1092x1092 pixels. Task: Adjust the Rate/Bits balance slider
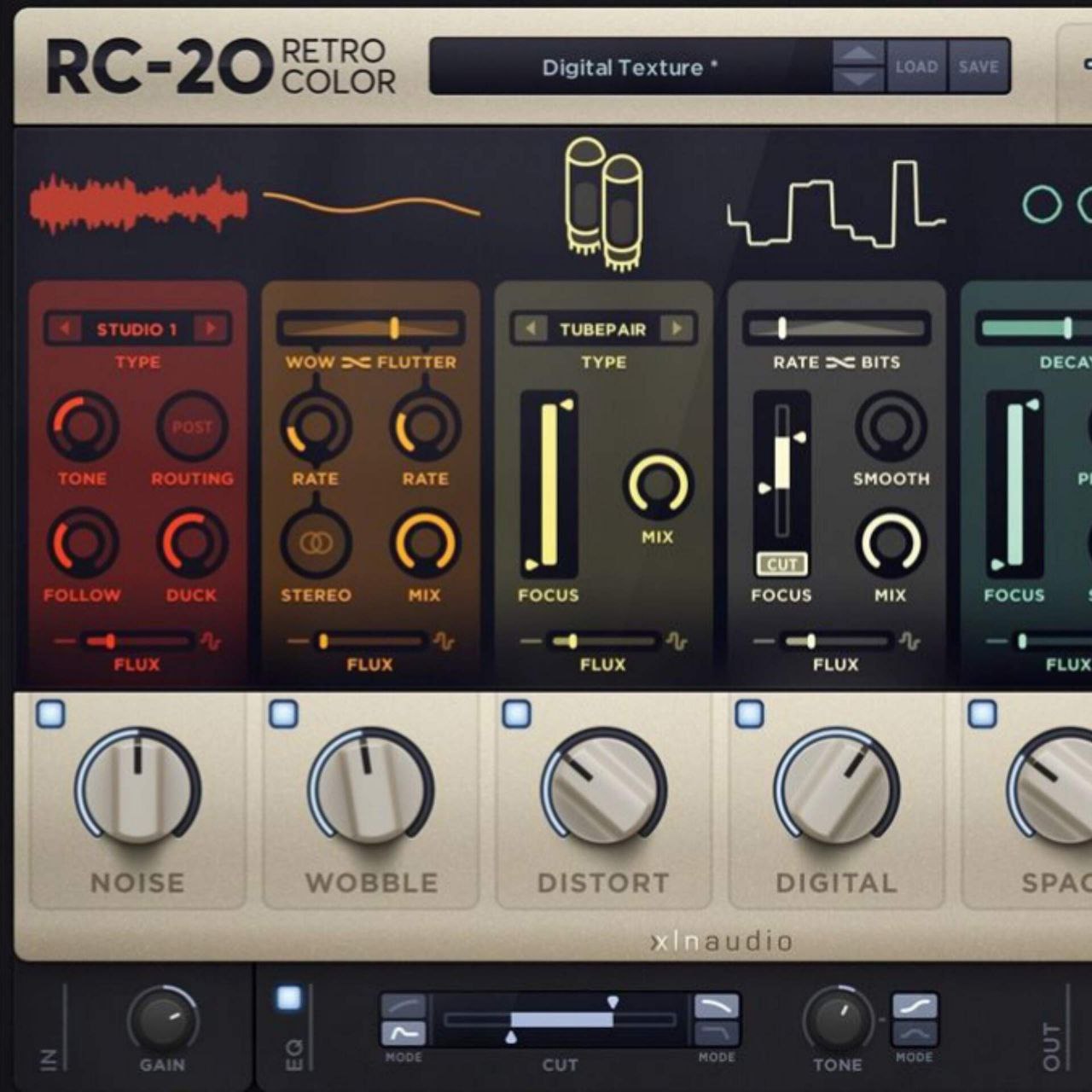837,328
